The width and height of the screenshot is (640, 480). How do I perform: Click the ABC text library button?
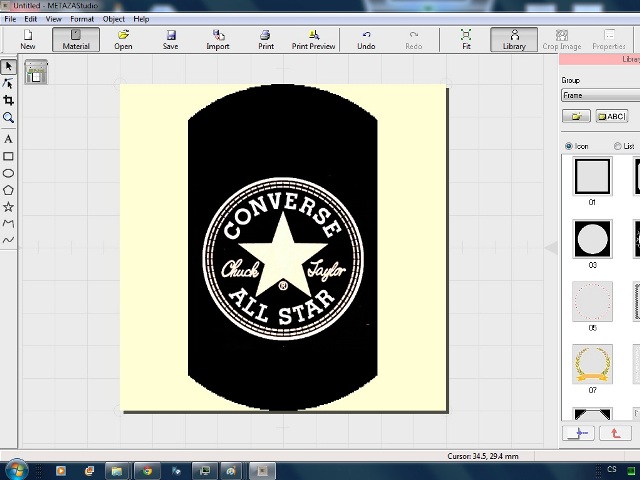pyautogui.click(x=611, y=116)
